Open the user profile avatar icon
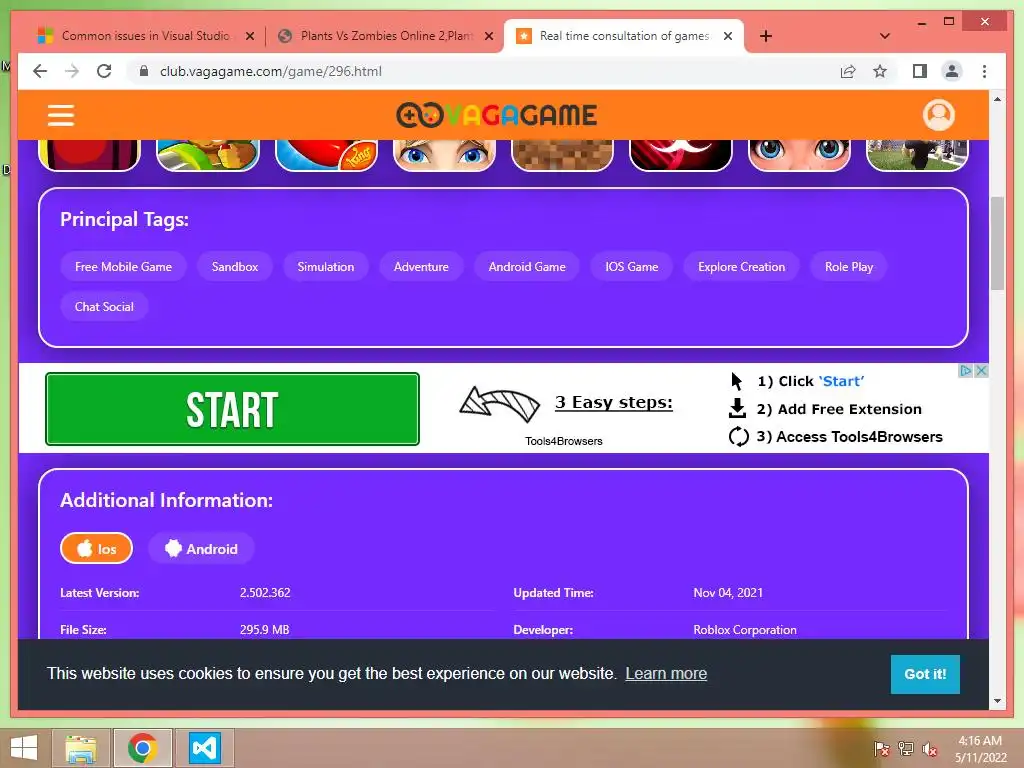The image size is (1024, 768). 938,115
